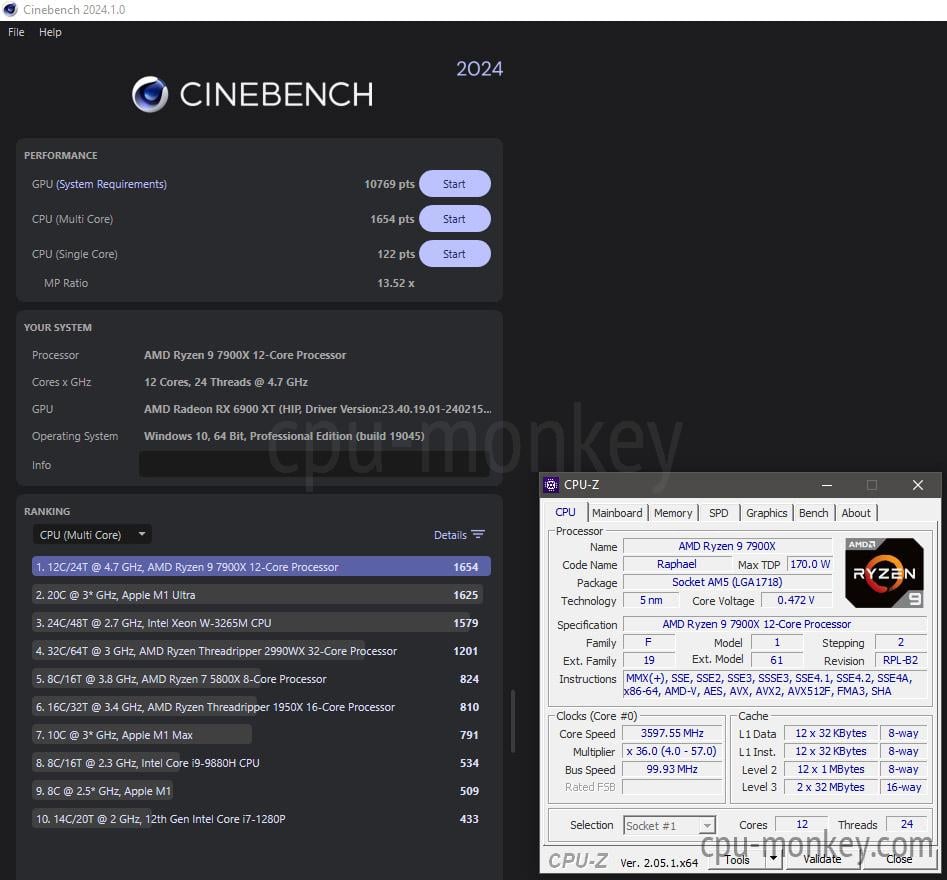Switch to Mainboard tab in CPU-Z
Screen dimensions: 947x880
pos(617,513)
